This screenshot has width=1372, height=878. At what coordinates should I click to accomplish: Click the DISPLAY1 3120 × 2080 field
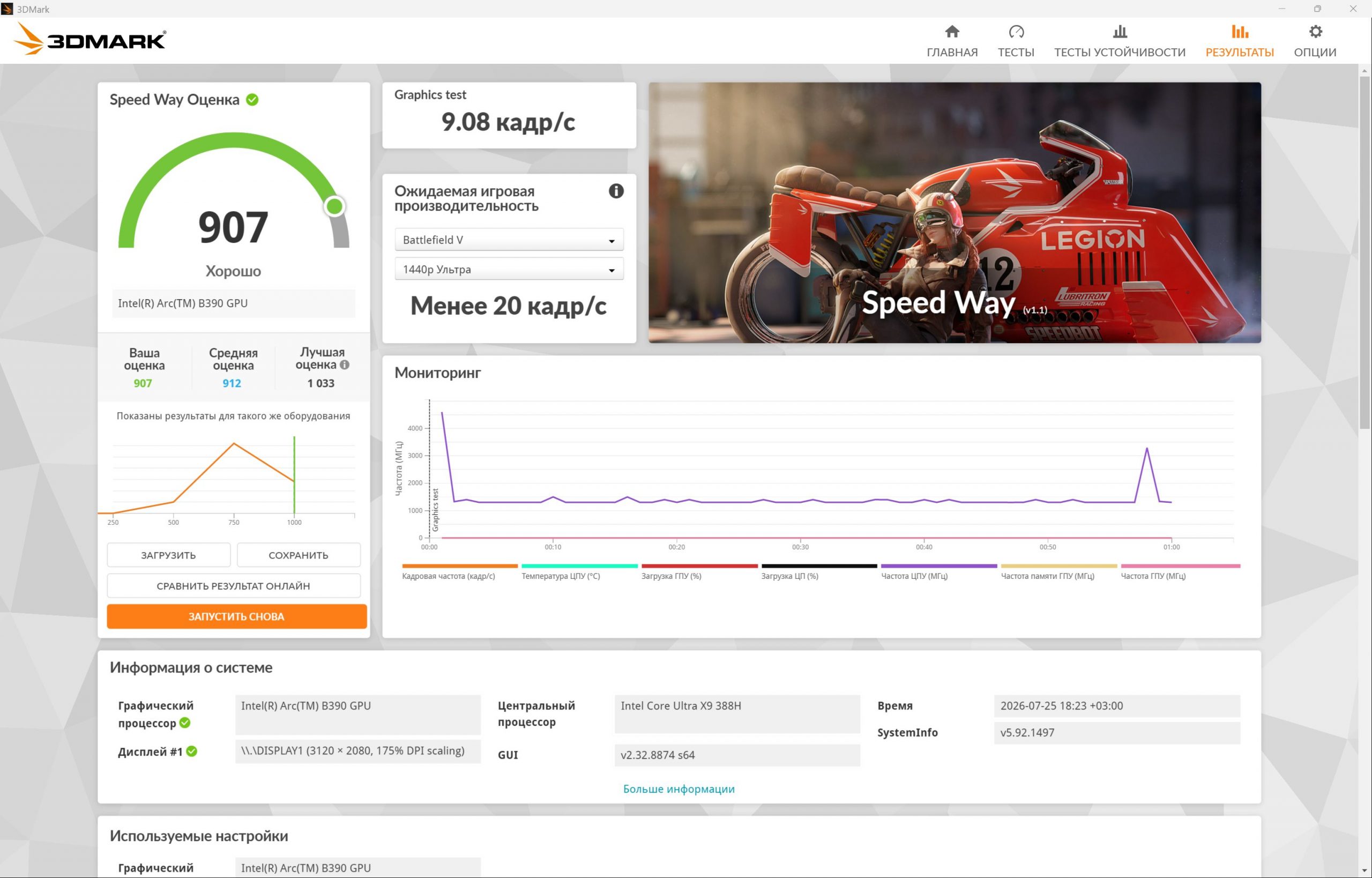click(x=358, y=751)
